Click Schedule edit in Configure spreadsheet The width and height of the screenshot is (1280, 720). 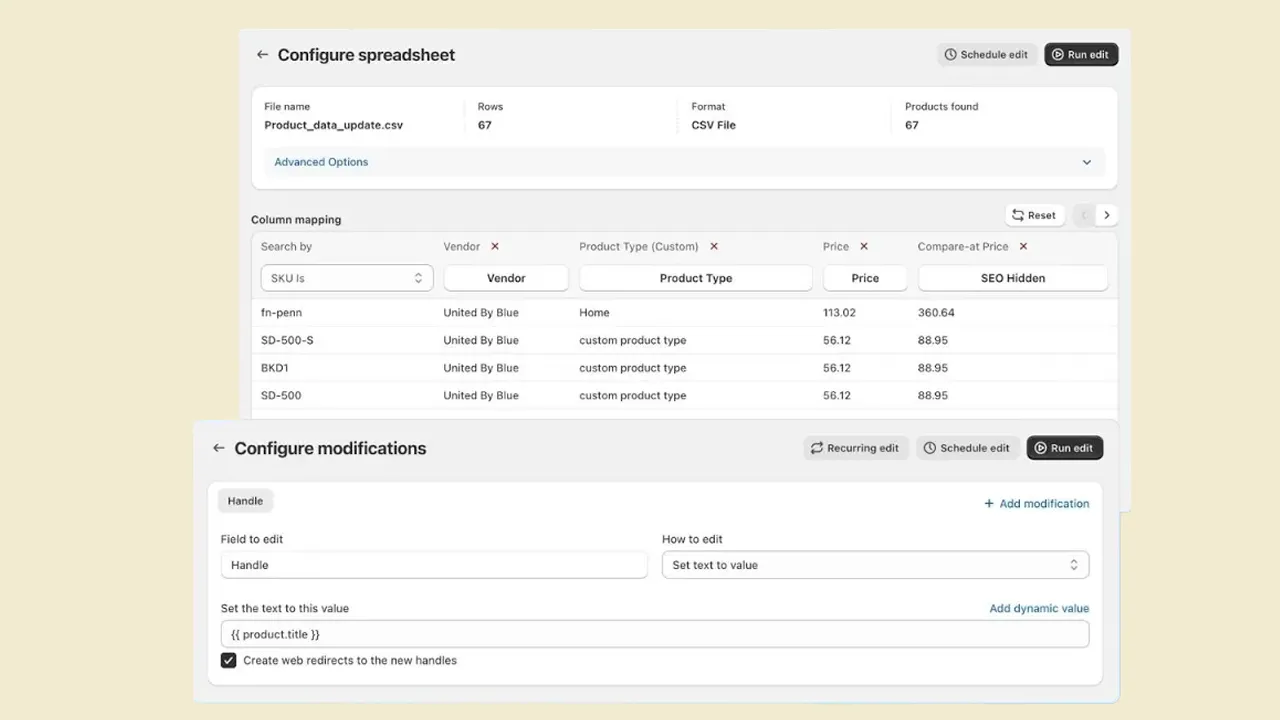[987, 55]
